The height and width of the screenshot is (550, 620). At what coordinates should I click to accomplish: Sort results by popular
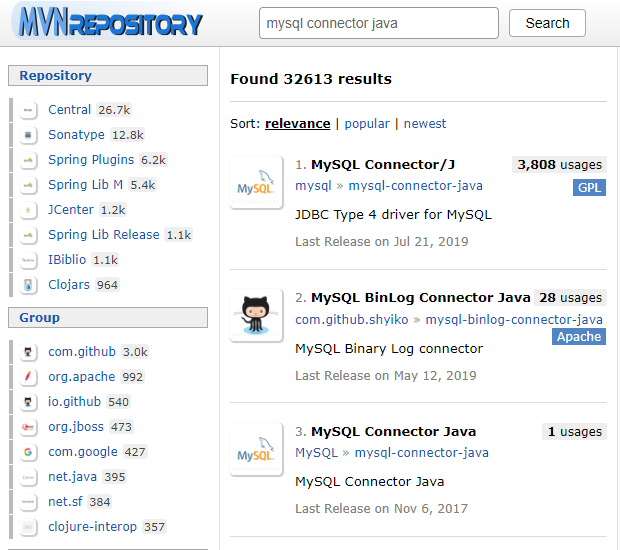(367, 124)
